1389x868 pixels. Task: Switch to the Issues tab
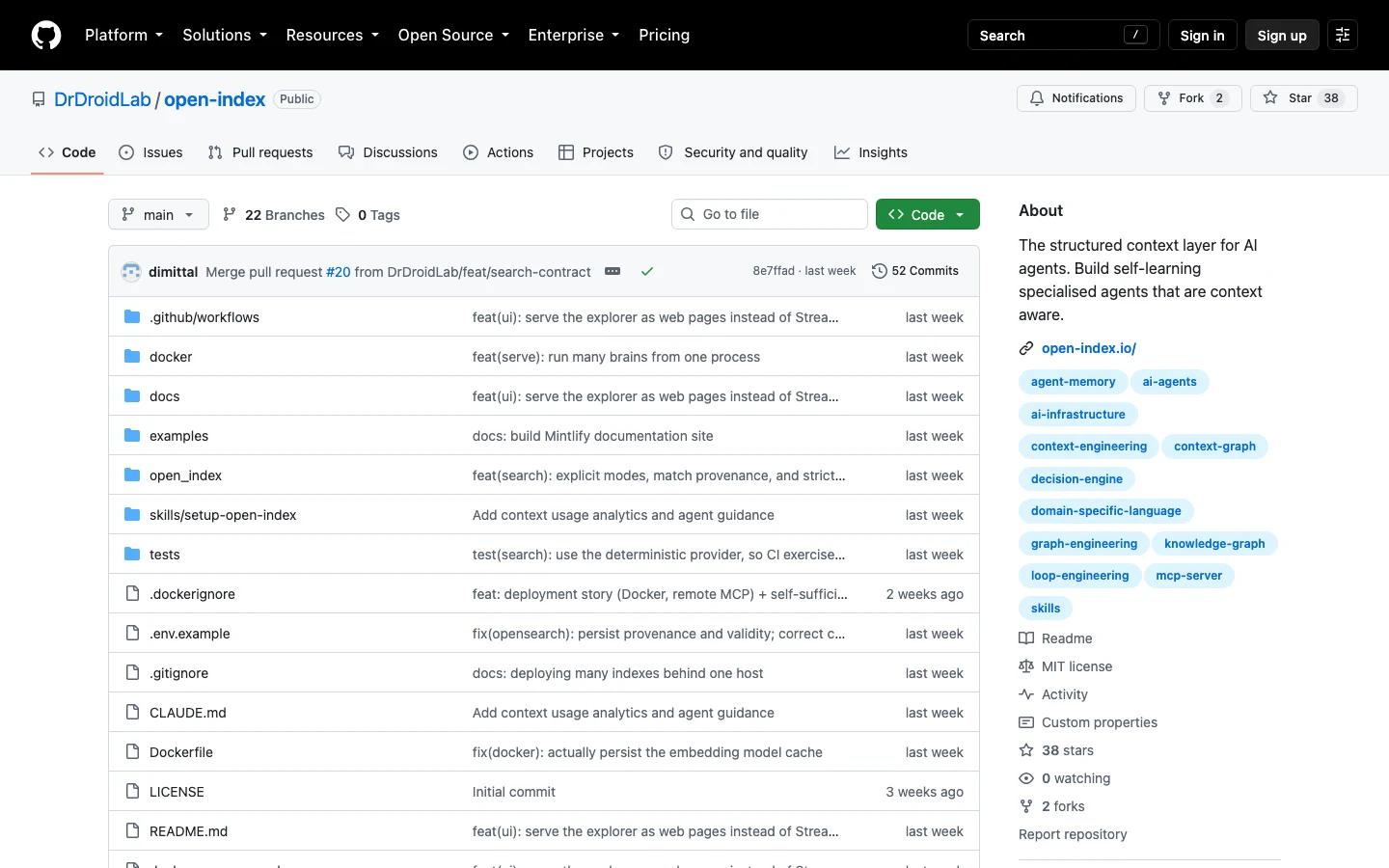tap(150, 152)
